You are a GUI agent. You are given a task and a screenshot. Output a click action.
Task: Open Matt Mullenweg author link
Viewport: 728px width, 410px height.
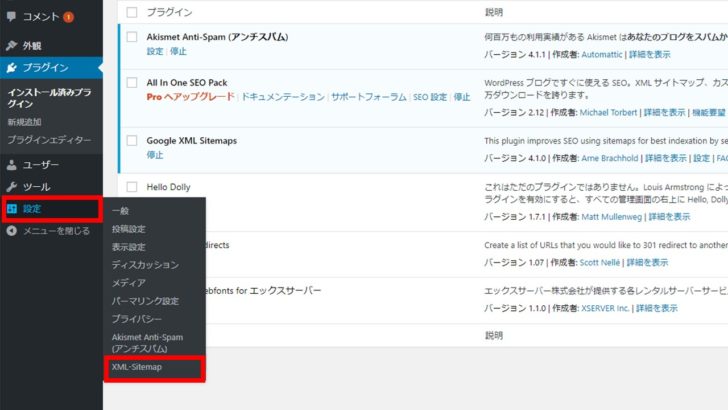click(611, 217)
